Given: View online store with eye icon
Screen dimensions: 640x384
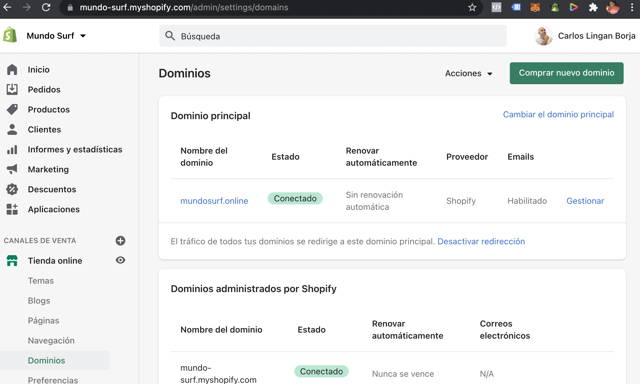Looking at the screenshot, I should 120,260.
